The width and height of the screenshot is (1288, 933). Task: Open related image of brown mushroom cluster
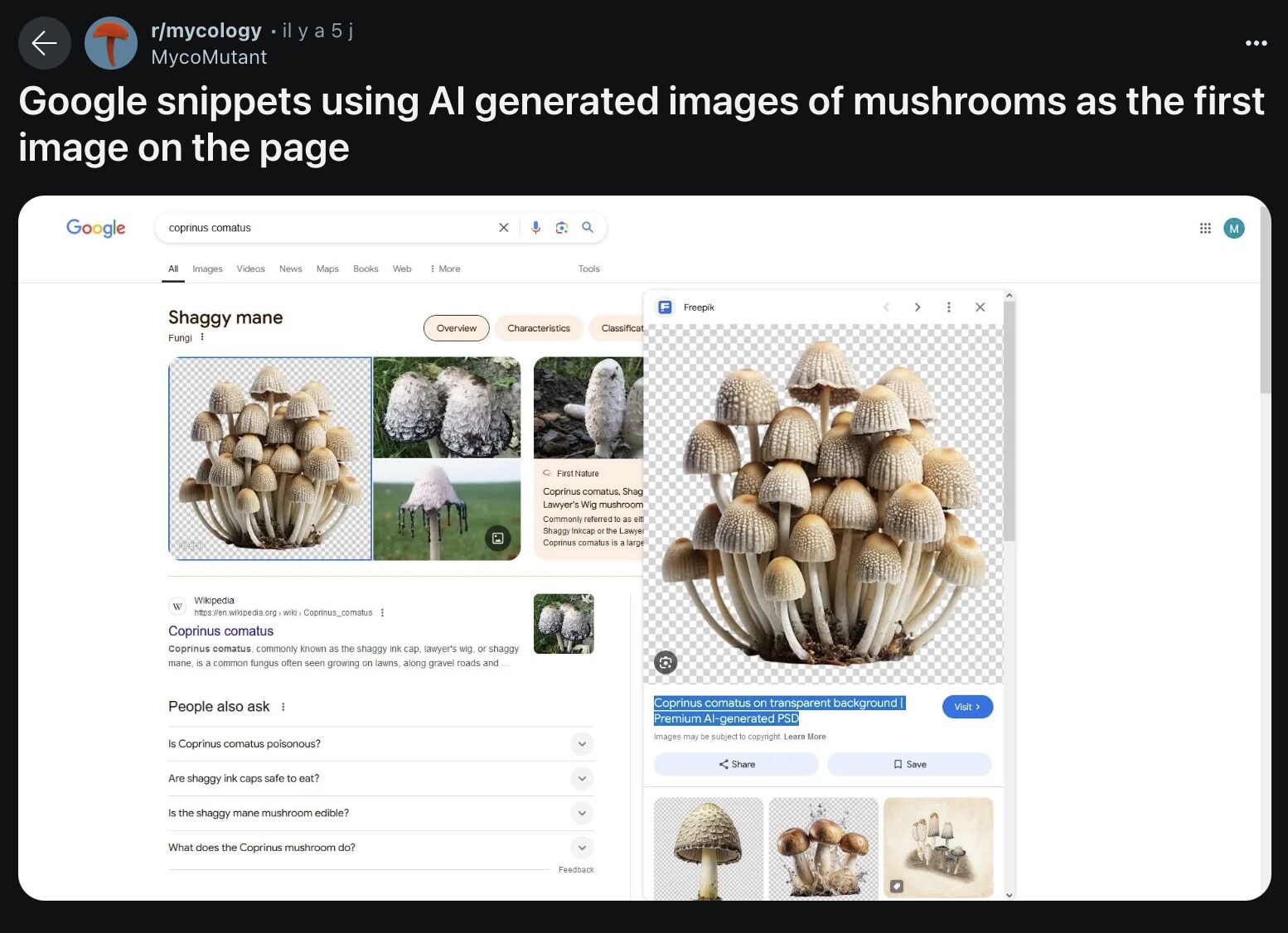[824, 848]
